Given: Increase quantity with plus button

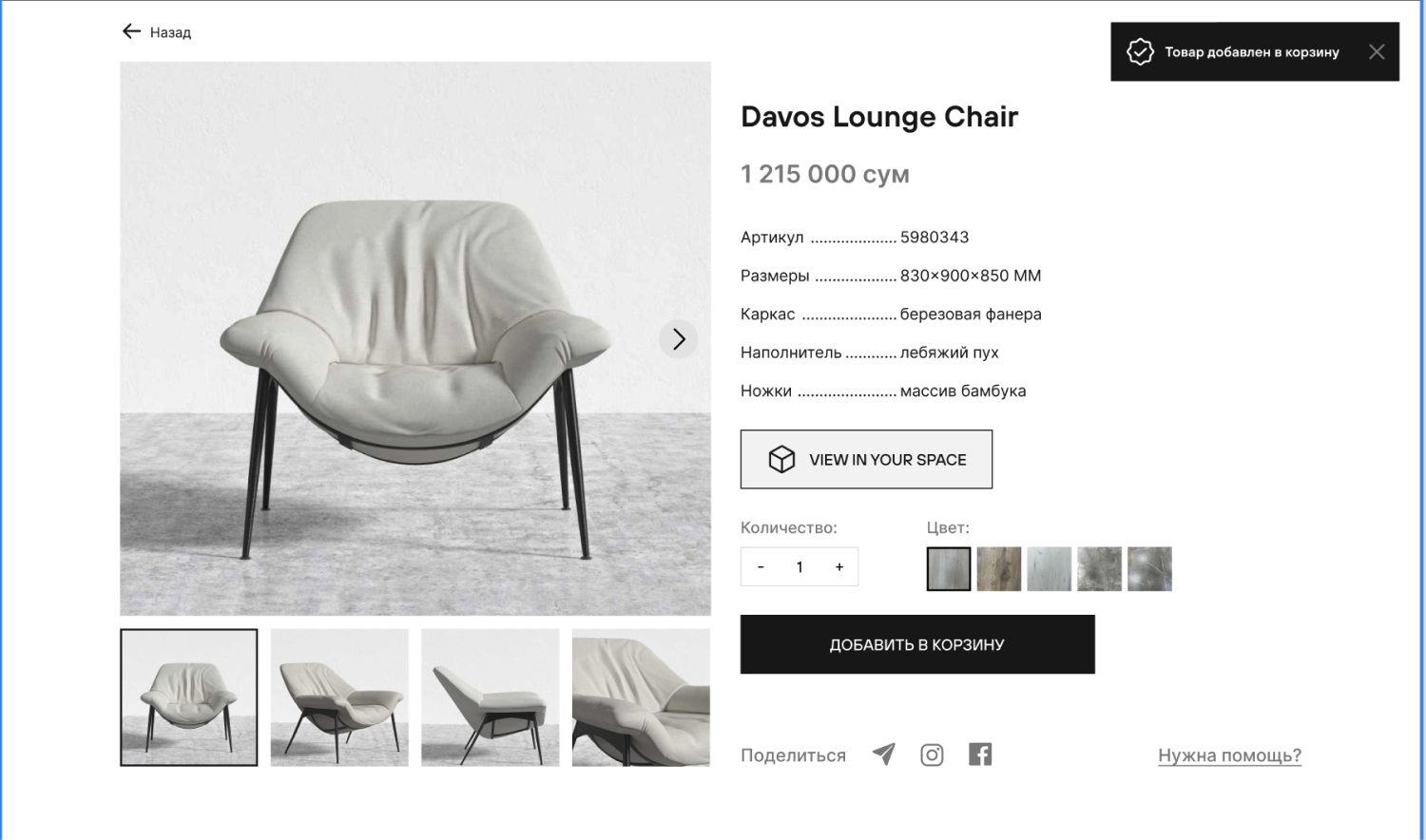Looking at the screenshot, I should pyautogui.click(x=839, y=566).
